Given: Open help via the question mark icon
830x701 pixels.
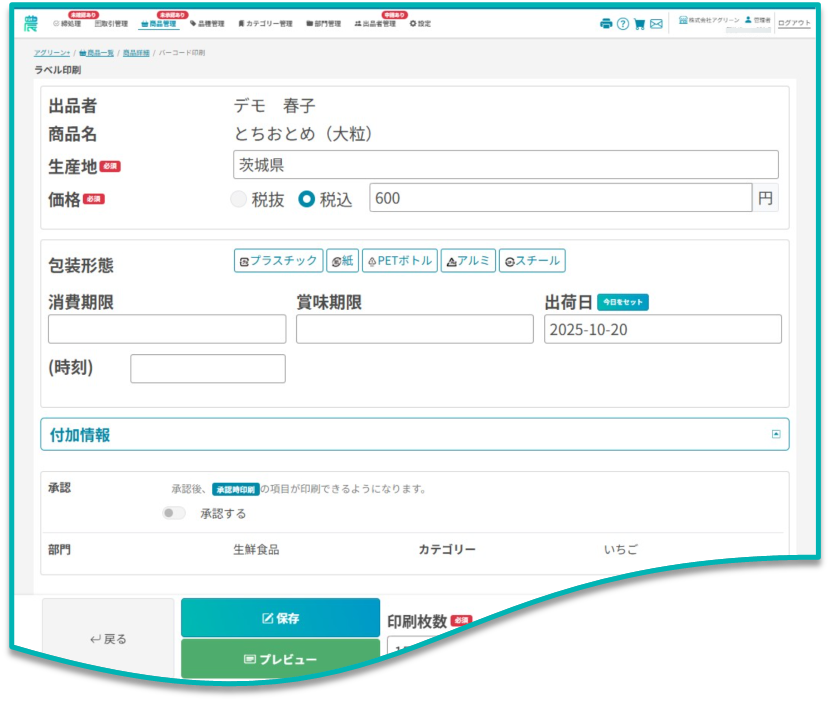Looking at the screenshot, I should click(623, 24).
